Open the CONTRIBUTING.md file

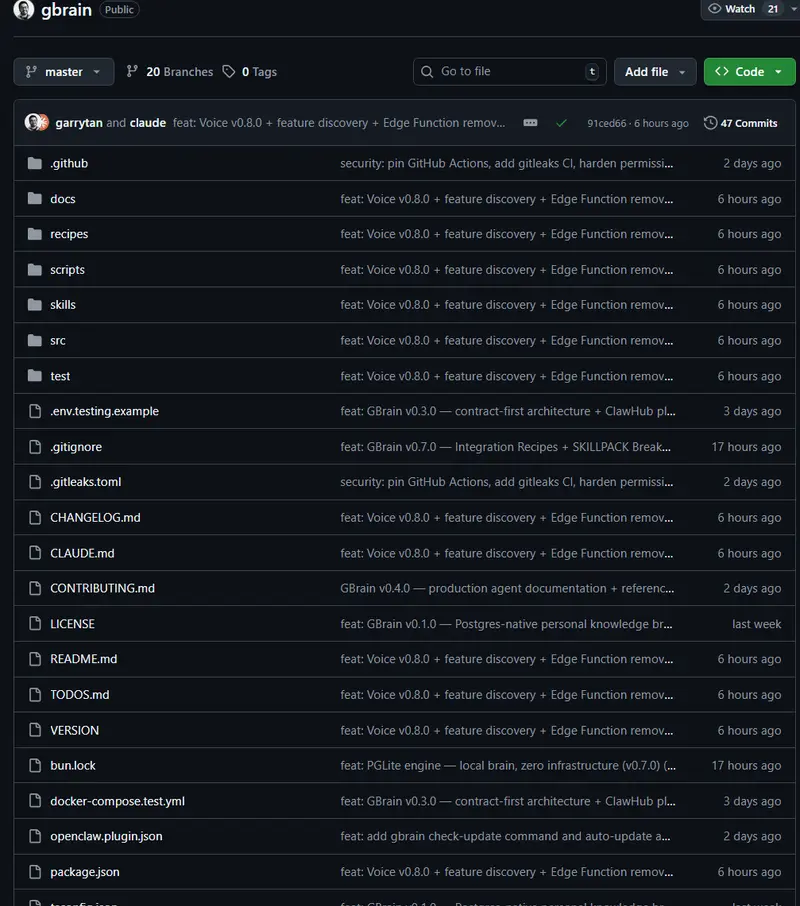102,588
